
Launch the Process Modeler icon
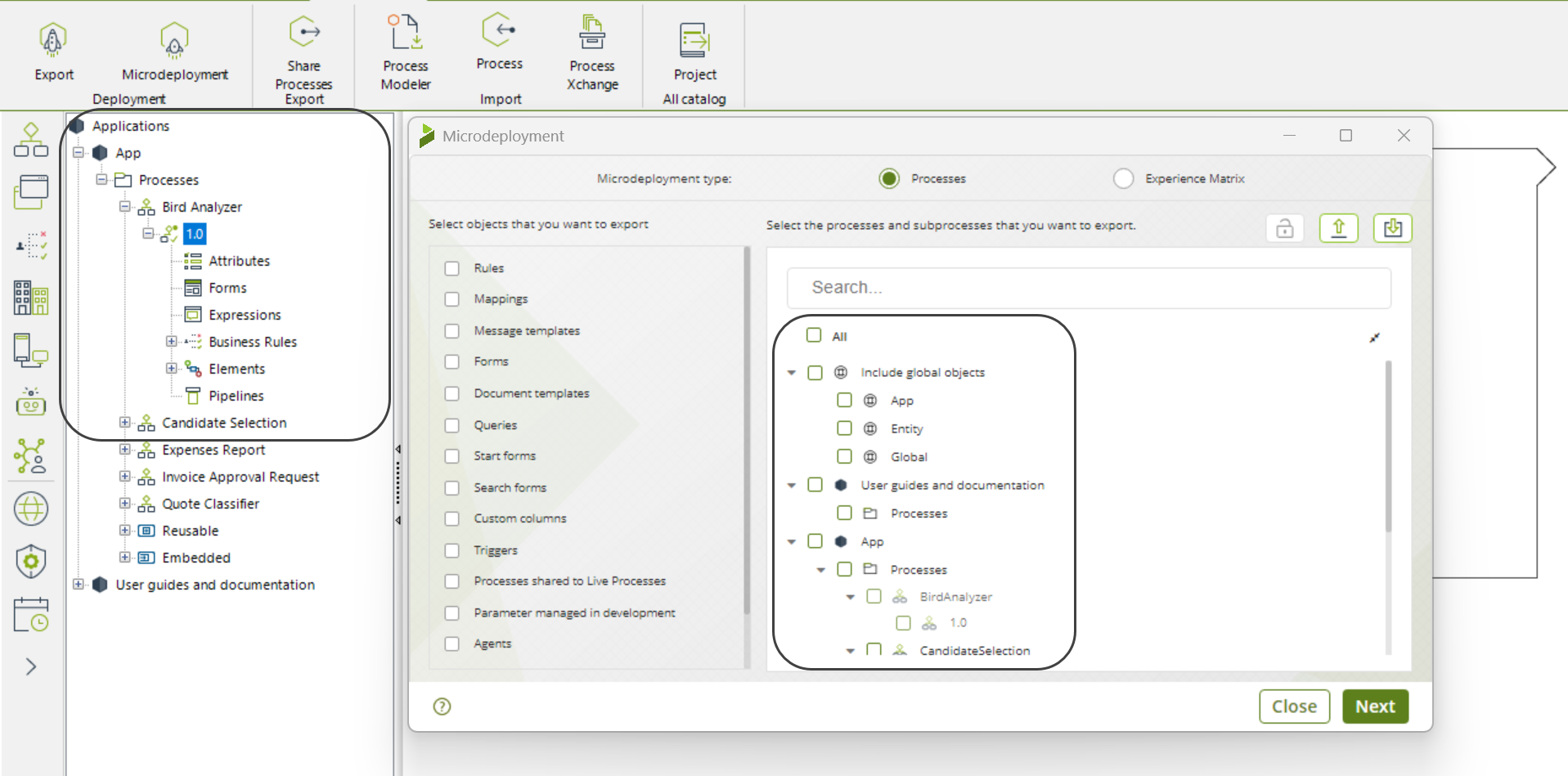tap(405, 34)
